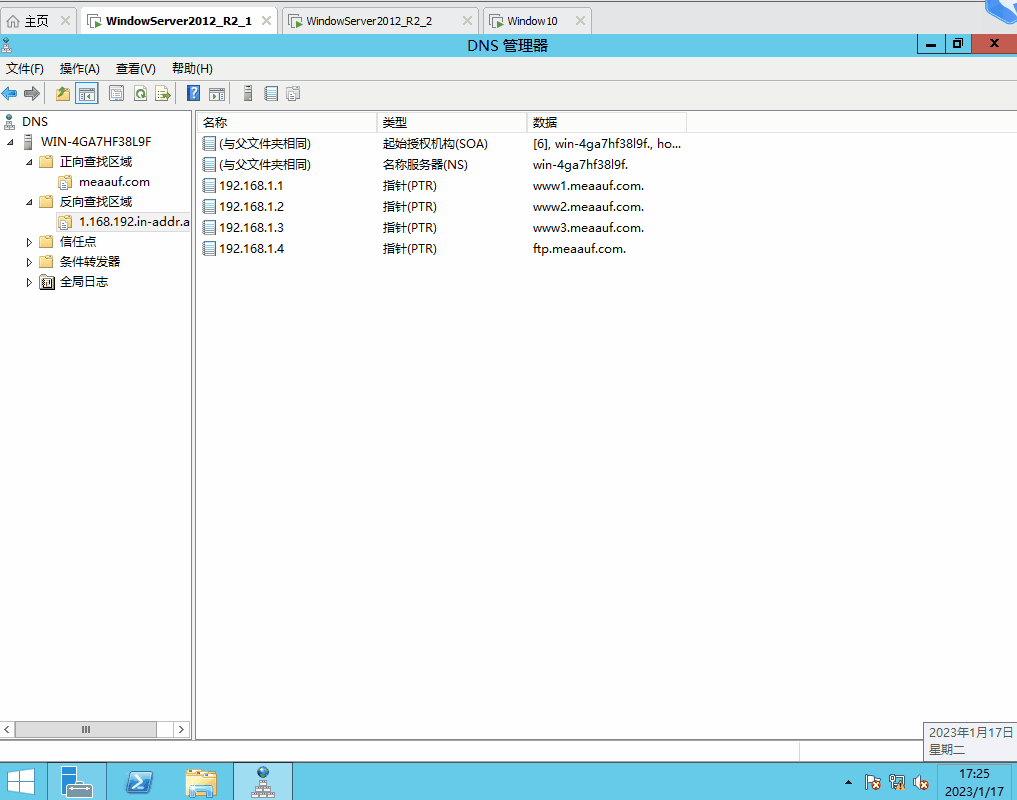Go up one level in the tree
The image size is (1017, 800).
coord(62,93)
